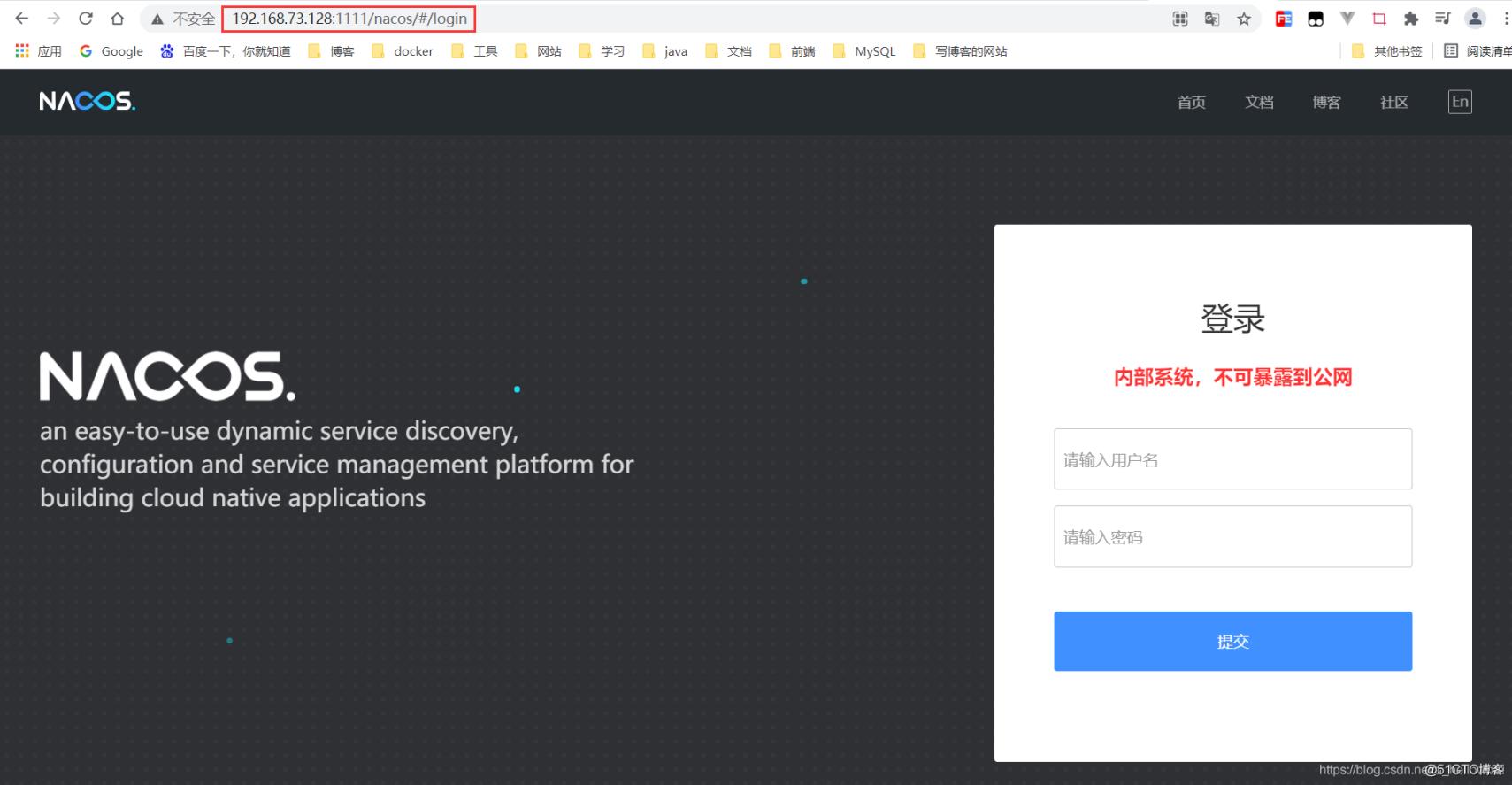Focus the 请输入用户名 username field

point(1232,459)
